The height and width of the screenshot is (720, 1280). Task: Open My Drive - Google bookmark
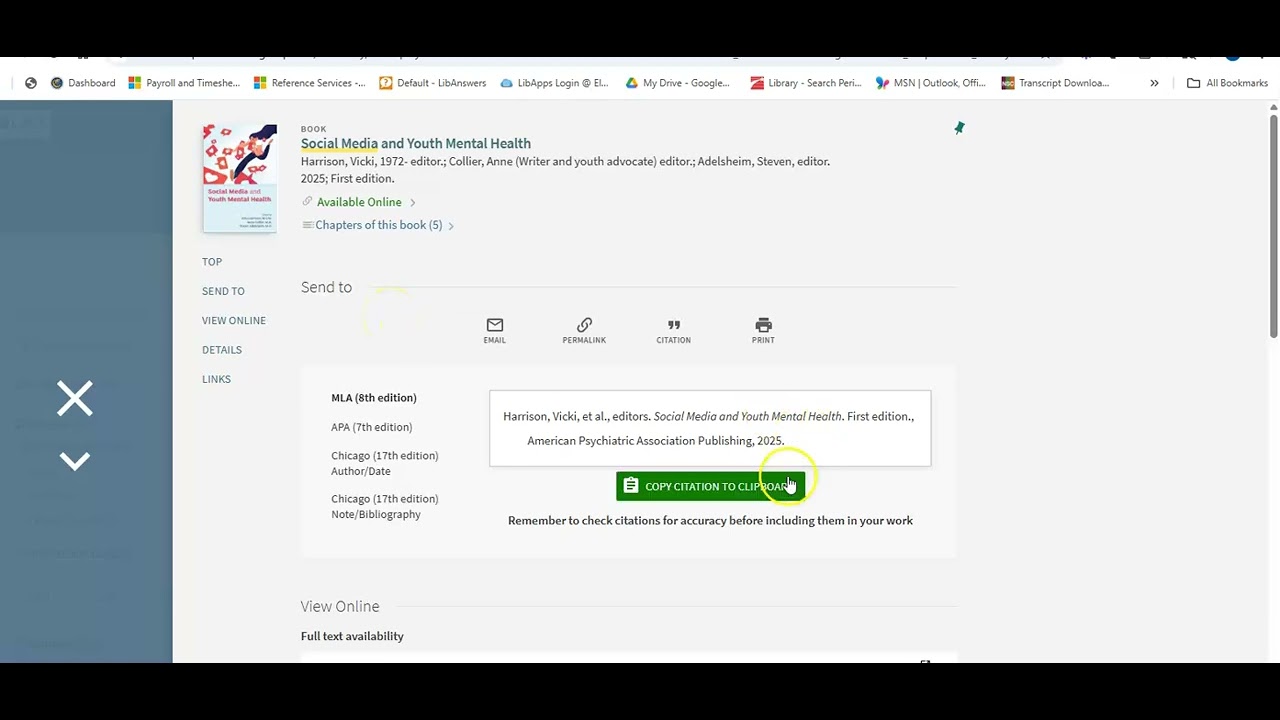point(678,83)
